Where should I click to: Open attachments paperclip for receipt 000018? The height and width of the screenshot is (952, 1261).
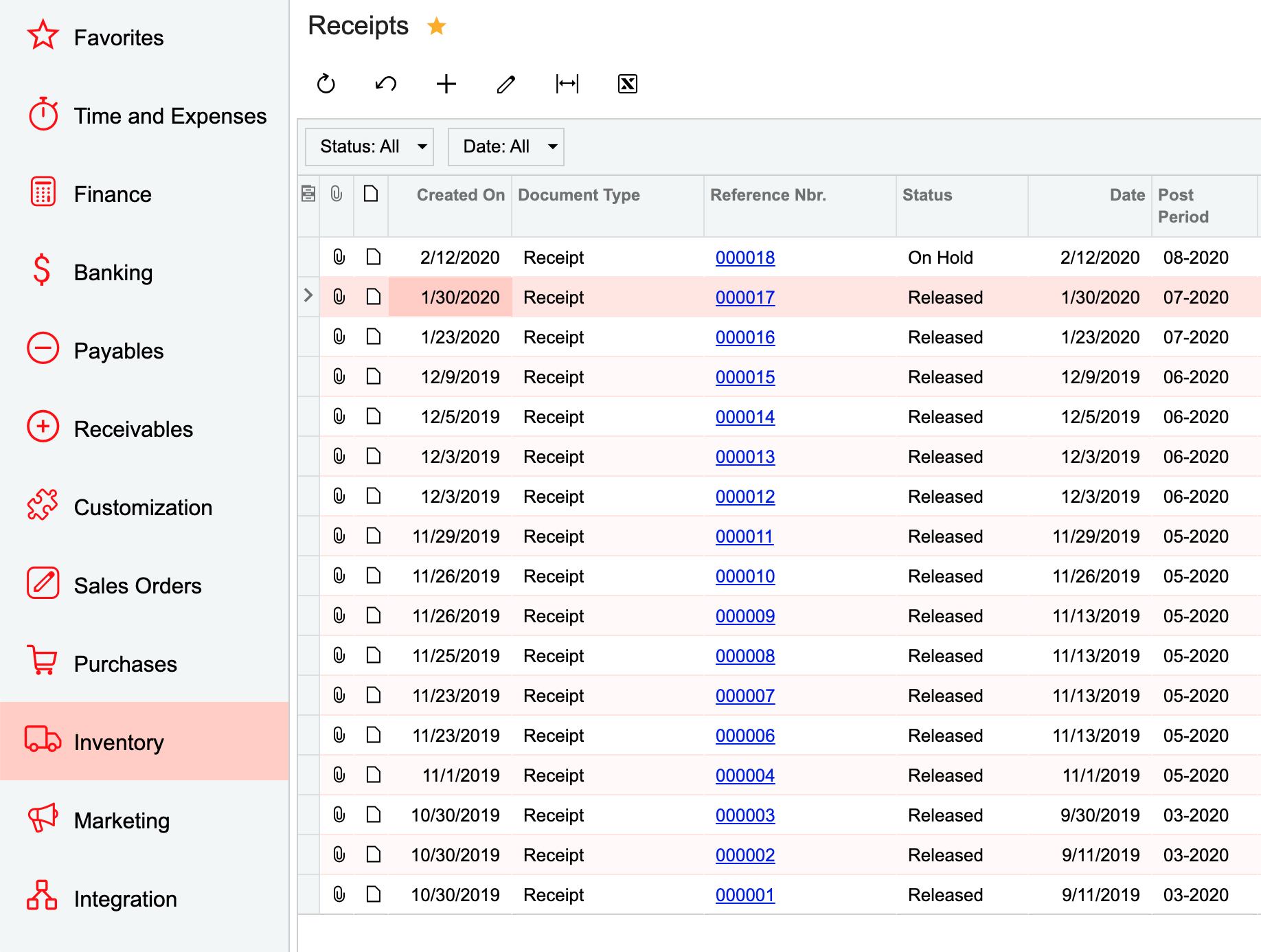pyautogui.click(x=339, y=257)
